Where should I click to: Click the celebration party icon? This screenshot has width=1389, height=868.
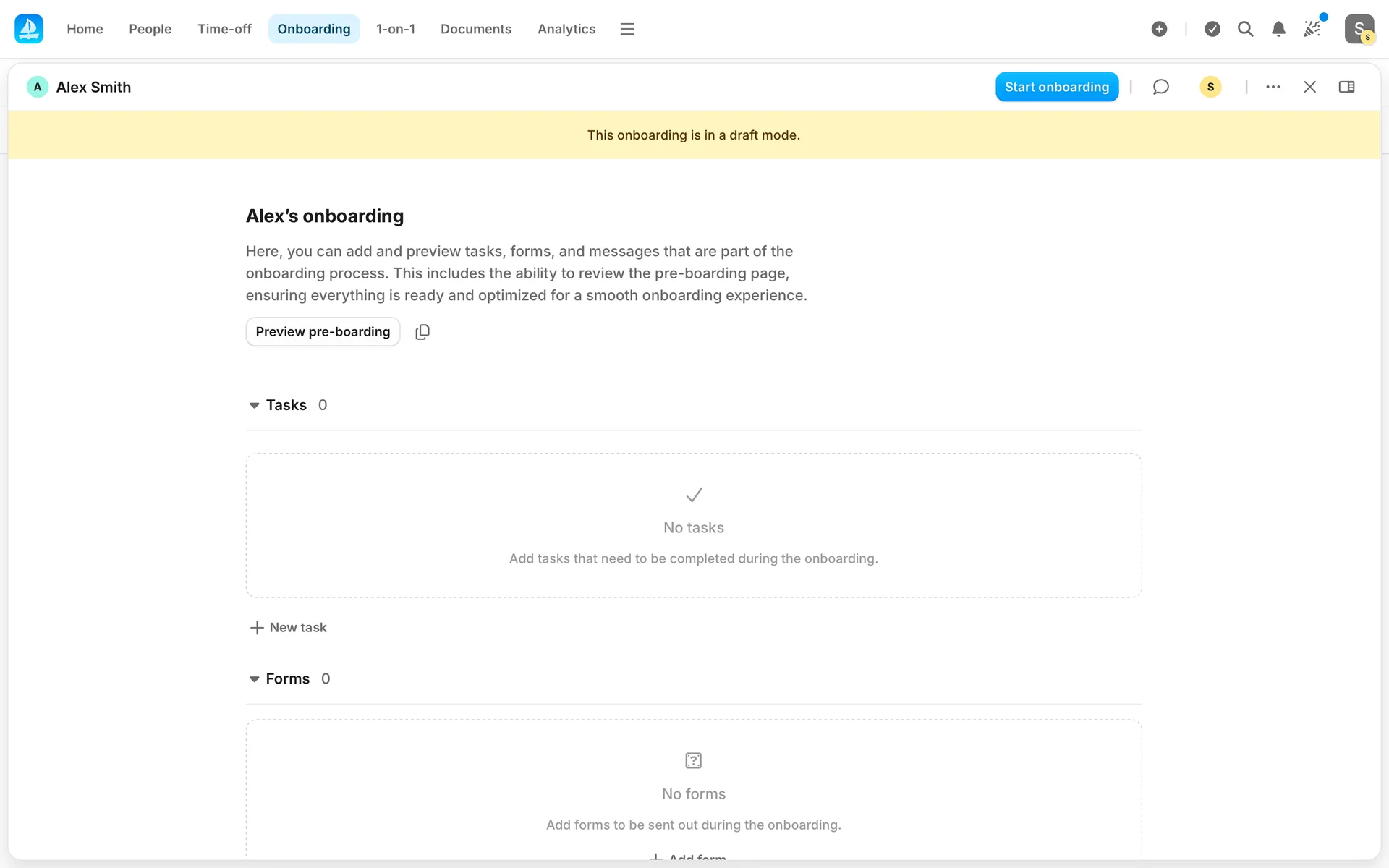click(1312, 29)
